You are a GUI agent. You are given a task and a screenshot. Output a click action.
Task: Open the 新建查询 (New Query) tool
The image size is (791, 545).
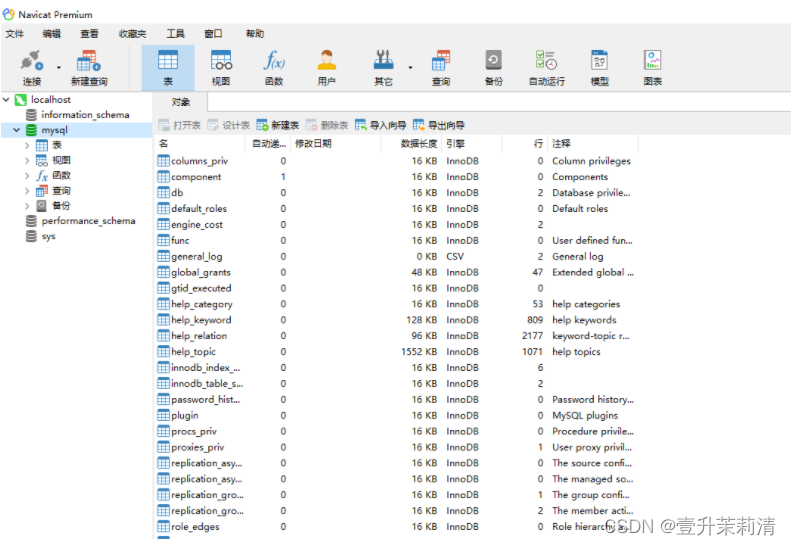pyautogui.click(x=89, y=67)
